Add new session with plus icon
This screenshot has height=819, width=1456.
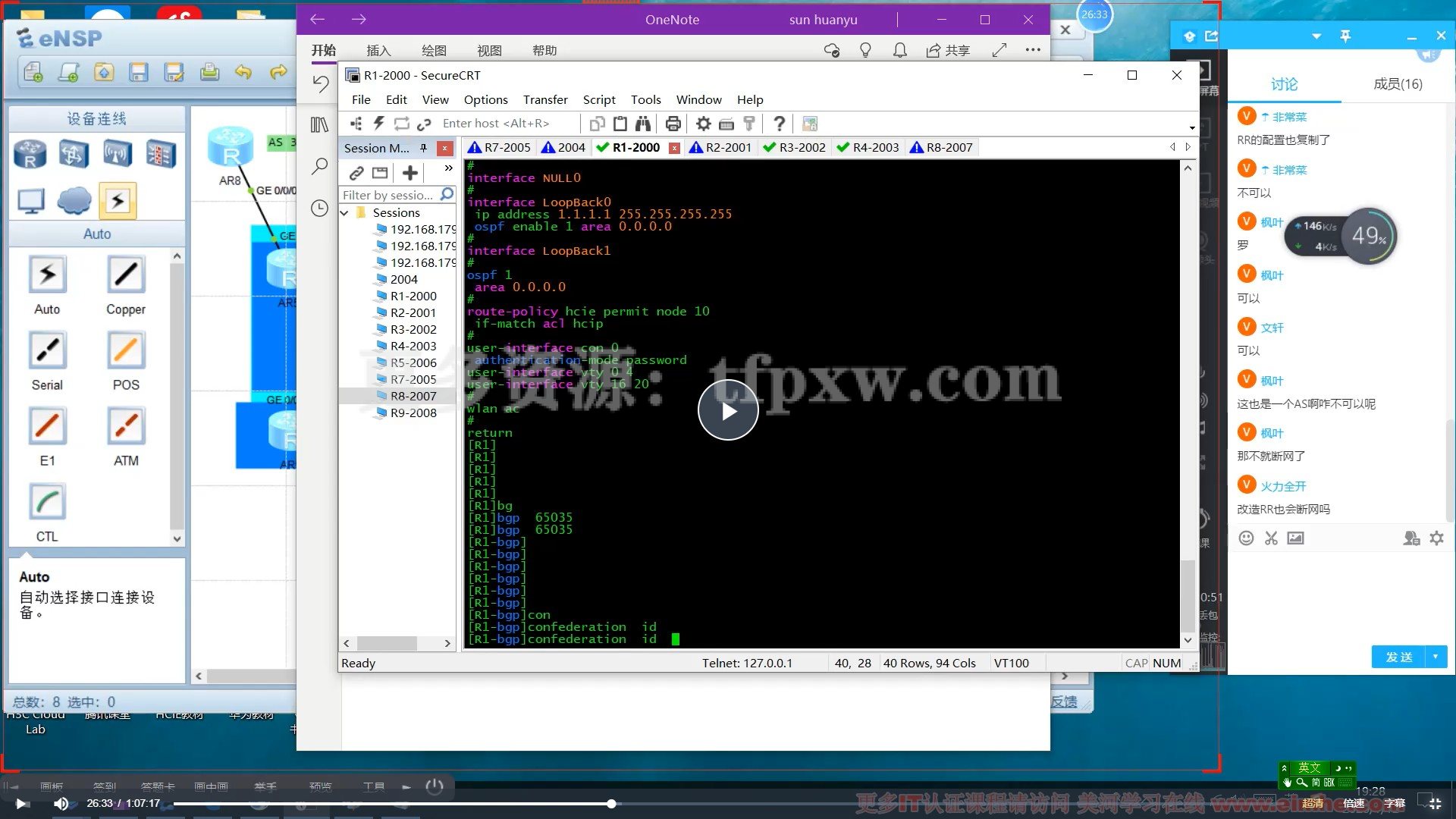coord(410,173)
